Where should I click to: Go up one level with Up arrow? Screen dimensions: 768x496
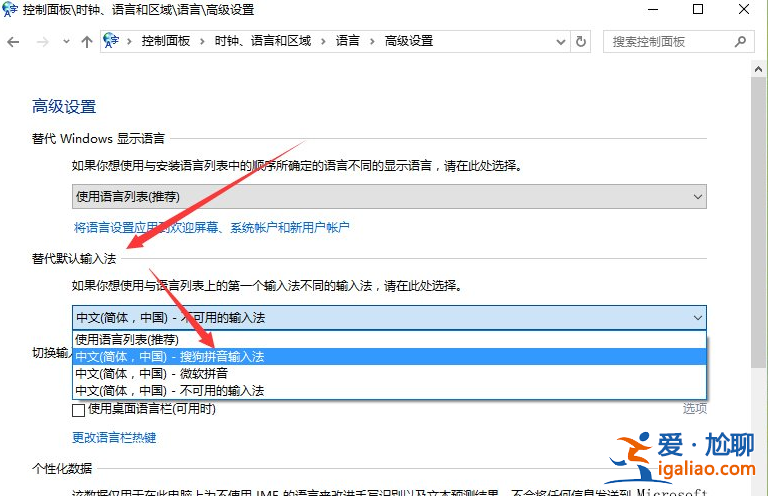(x=87, y=42)
